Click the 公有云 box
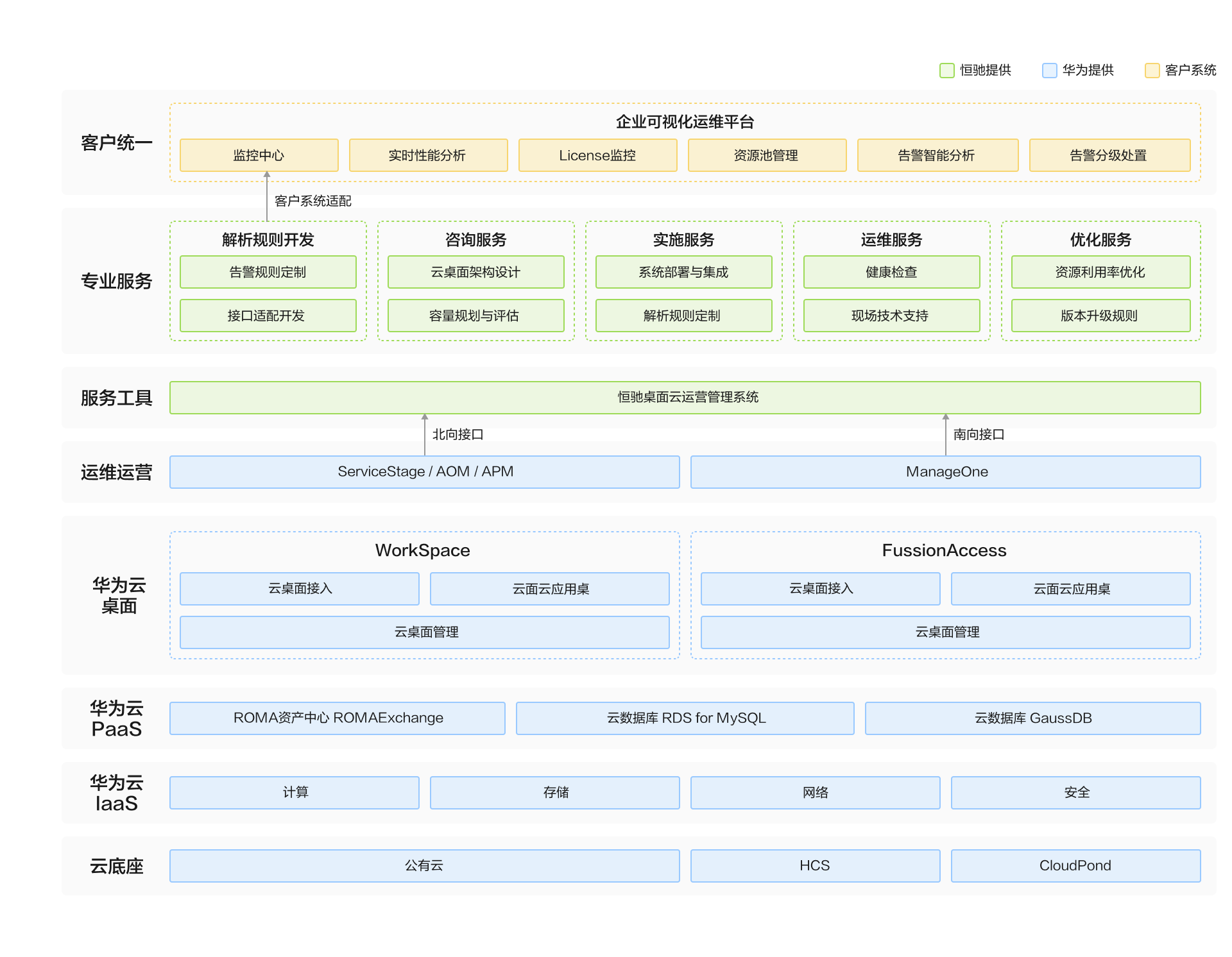This screenshot has height=957, width=1232. pyautogui.click(x=425, y=866)
